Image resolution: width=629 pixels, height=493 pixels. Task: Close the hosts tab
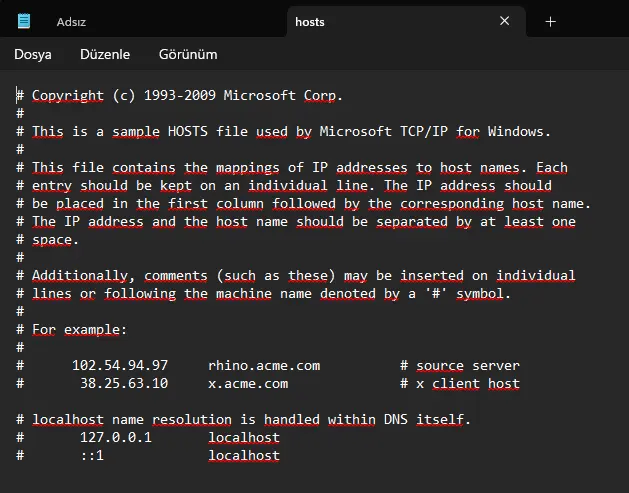(x=504, y=21)
